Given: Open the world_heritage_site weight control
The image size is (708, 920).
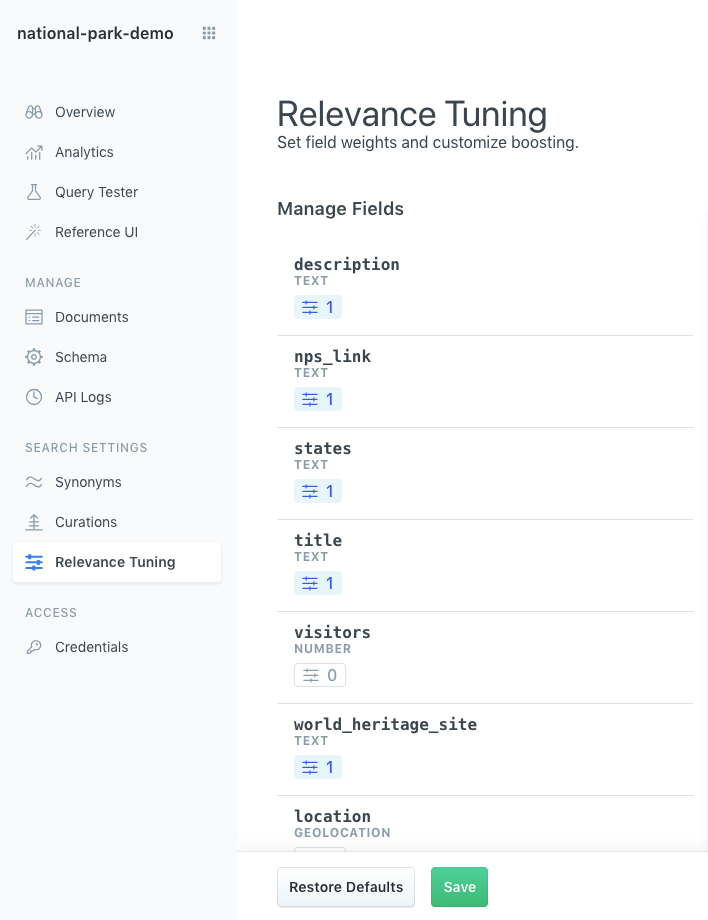Looking at the screenshot, I should [x=317, y=767].
